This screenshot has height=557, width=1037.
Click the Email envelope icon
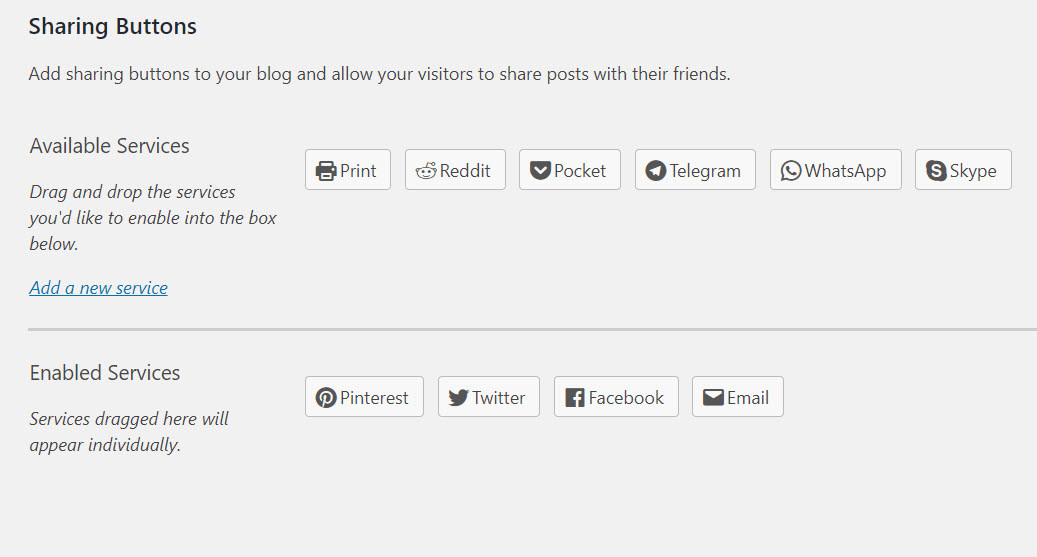click(x=713, y=397)
